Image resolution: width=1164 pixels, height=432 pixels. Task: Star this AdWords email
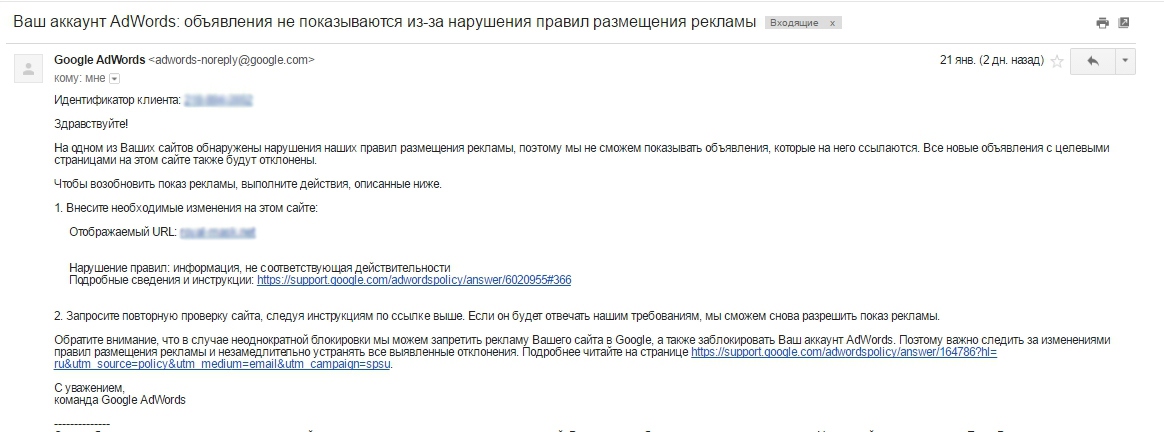[x=1057, y=62]
